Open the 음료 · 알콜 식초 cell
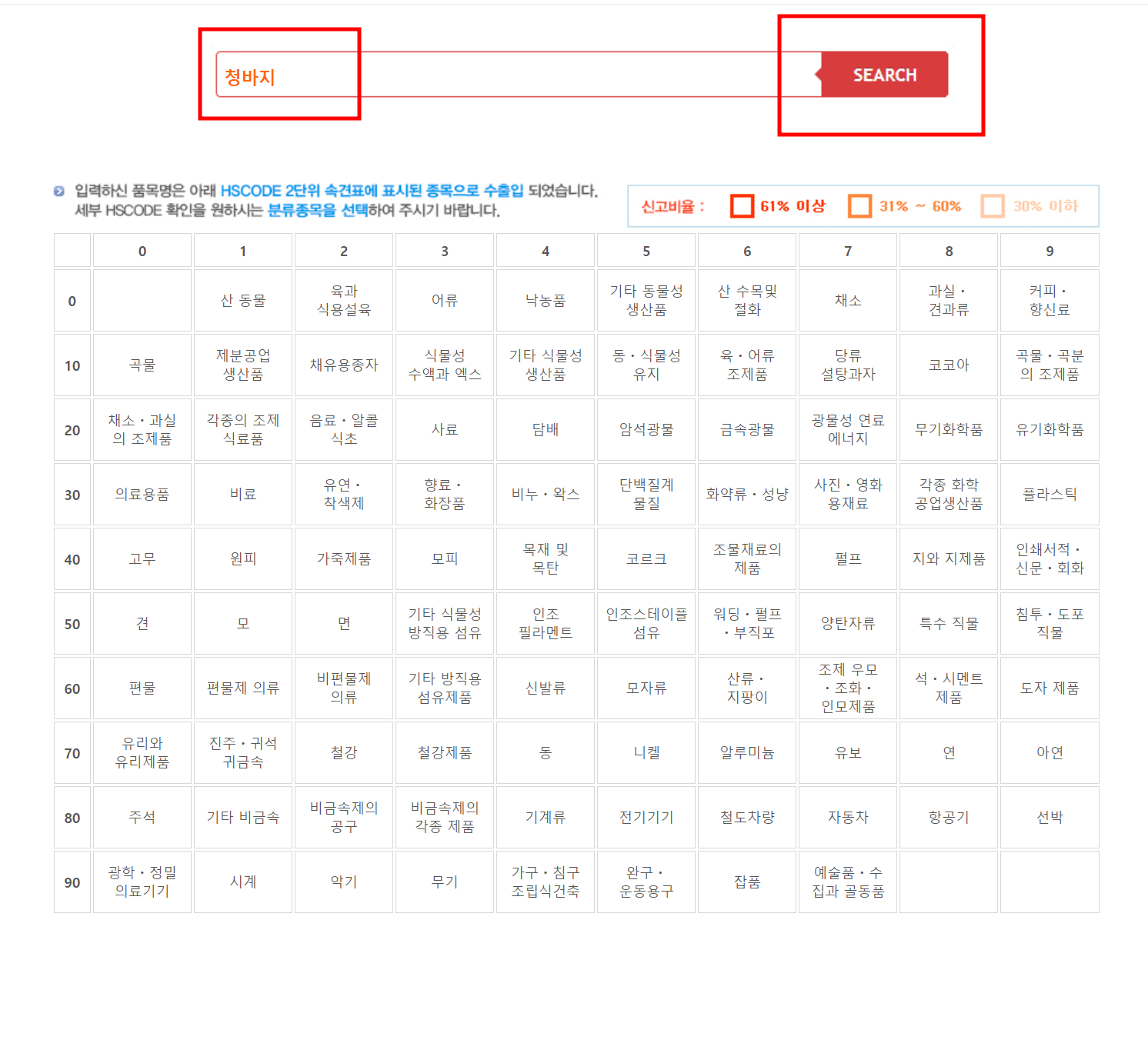The height and width of the screenshot is (1040, 1148). coord(344,430)
